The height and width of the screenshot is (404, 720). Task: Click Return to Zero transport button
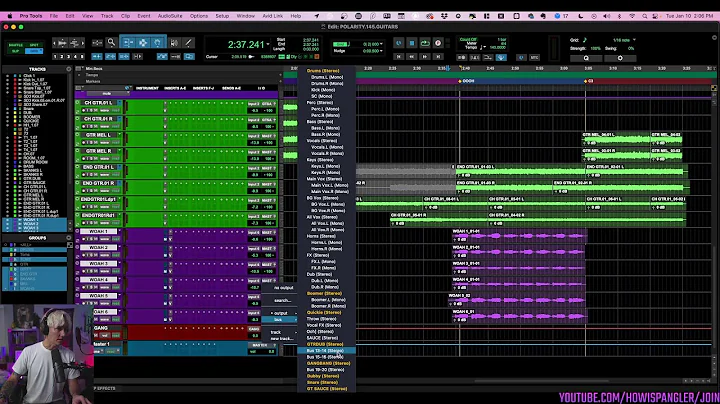399,56
